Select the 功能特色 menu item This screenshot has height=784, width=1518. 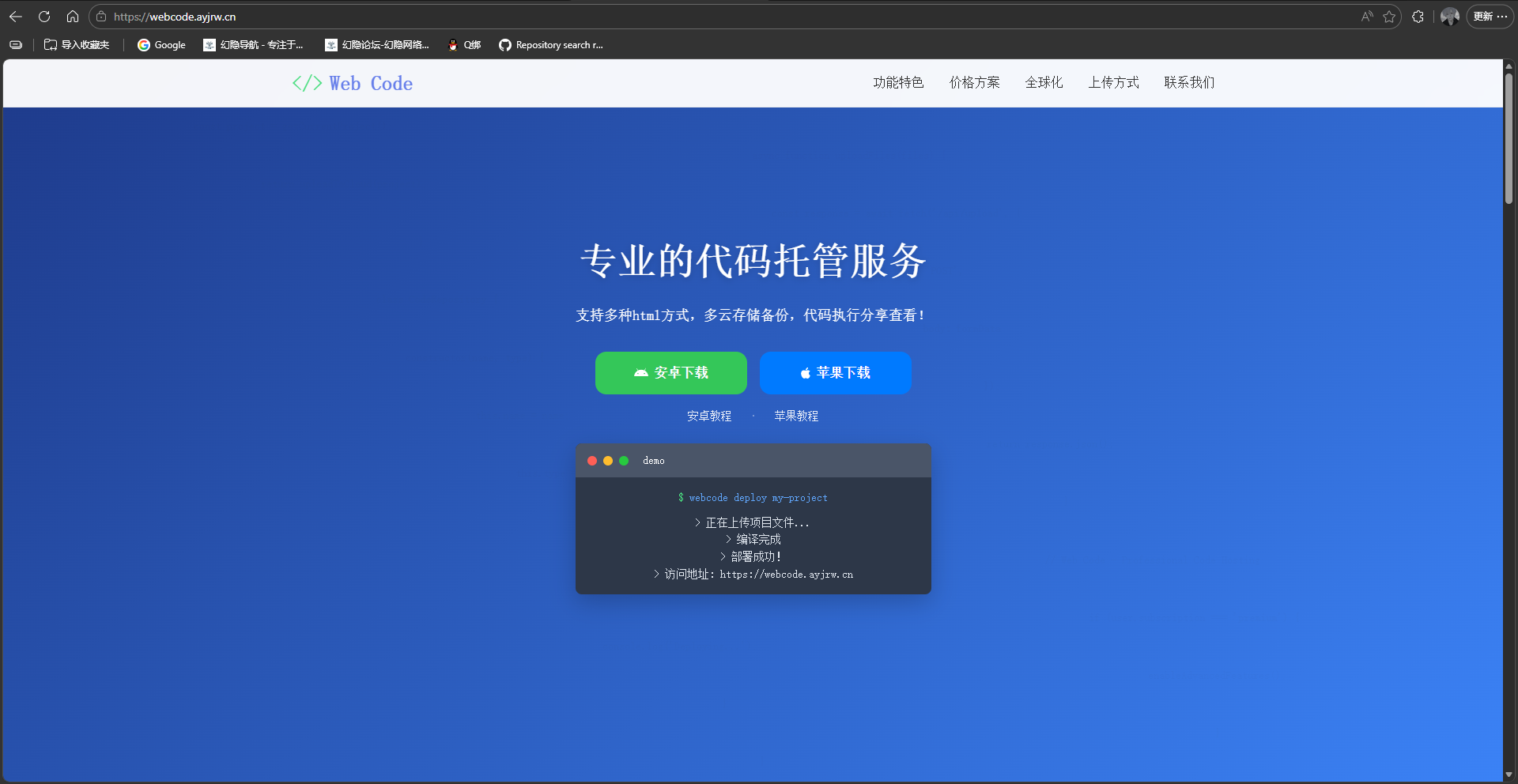click(898, 82)
